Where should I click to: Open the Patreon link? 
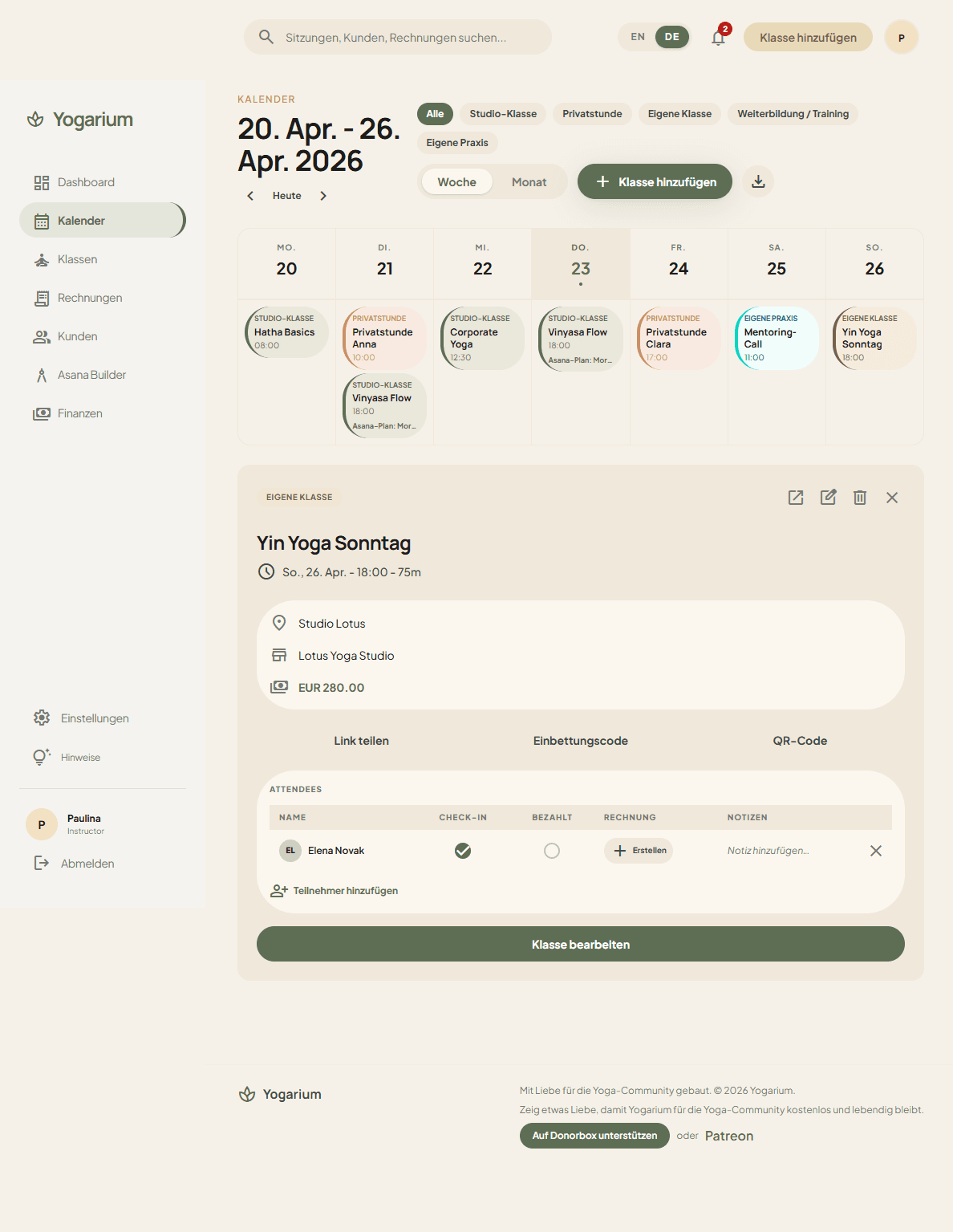pyautogui.click(x=728, y=1135)
